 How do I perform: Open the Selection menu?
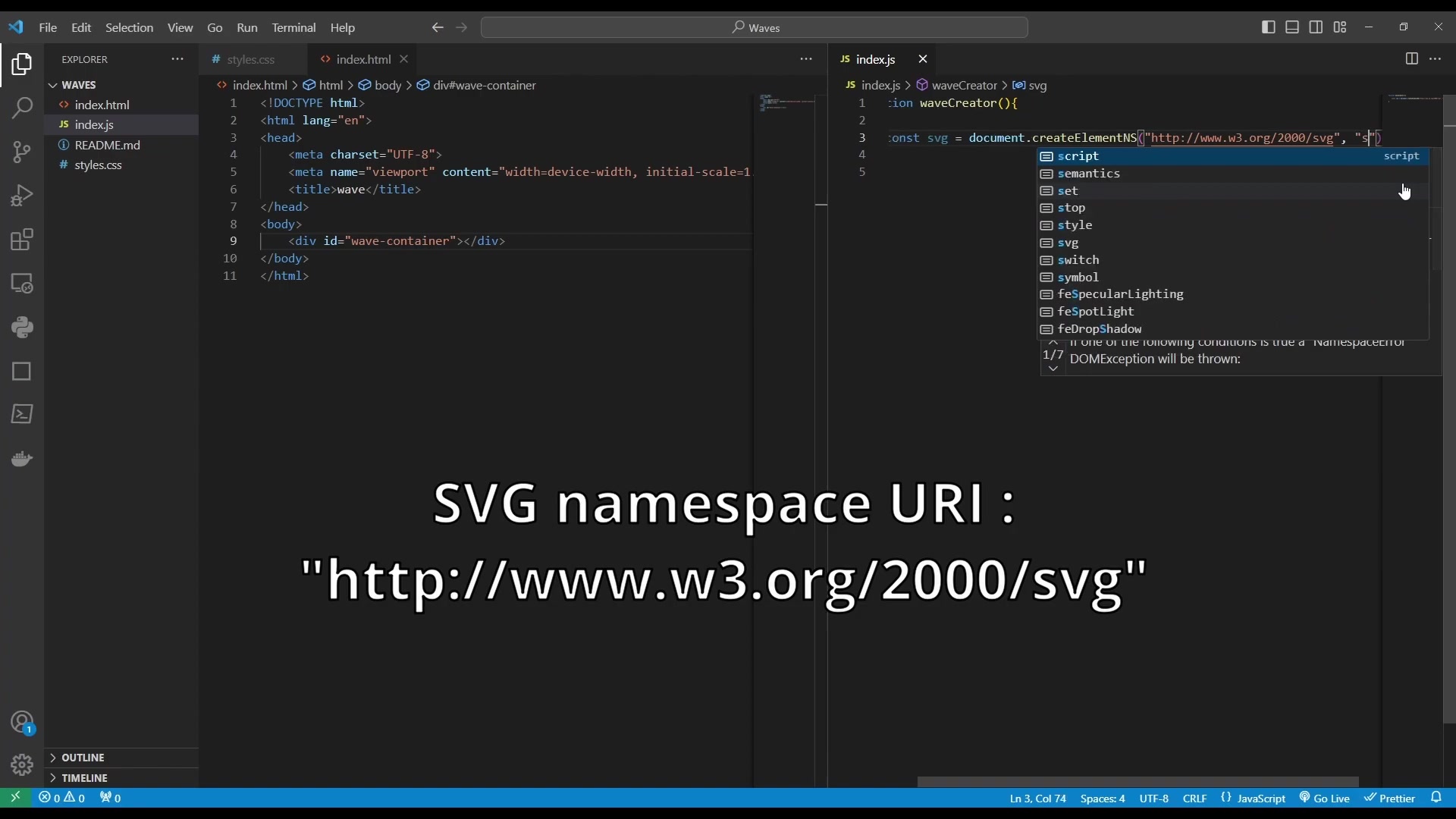click(x=129, y=27)
